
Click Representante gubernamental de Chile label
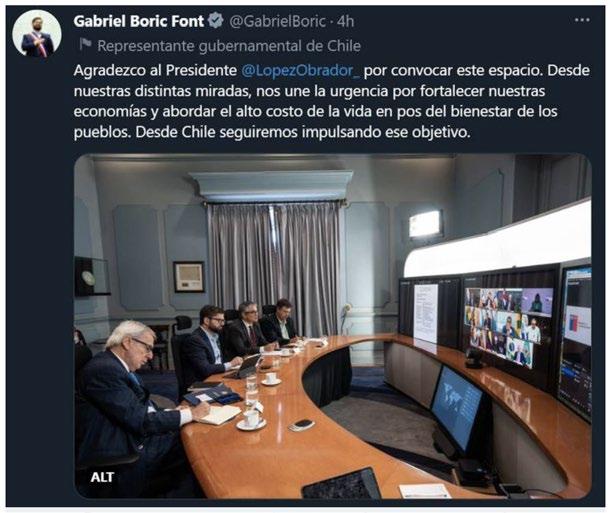229,46
